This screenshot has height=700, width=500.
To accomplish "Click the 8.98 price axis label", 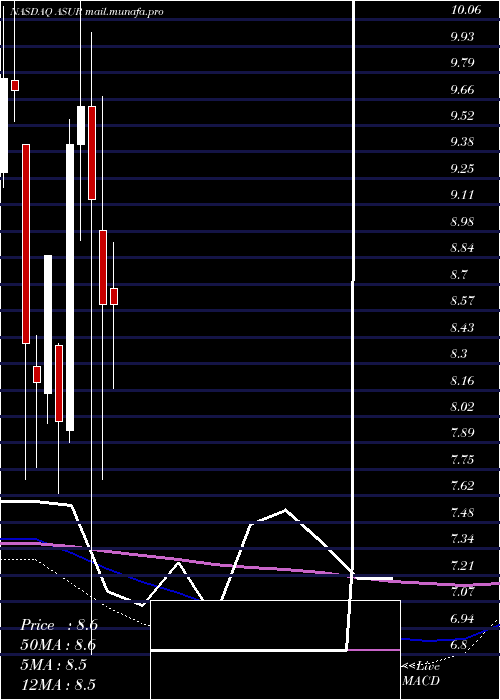I will 462,221.
